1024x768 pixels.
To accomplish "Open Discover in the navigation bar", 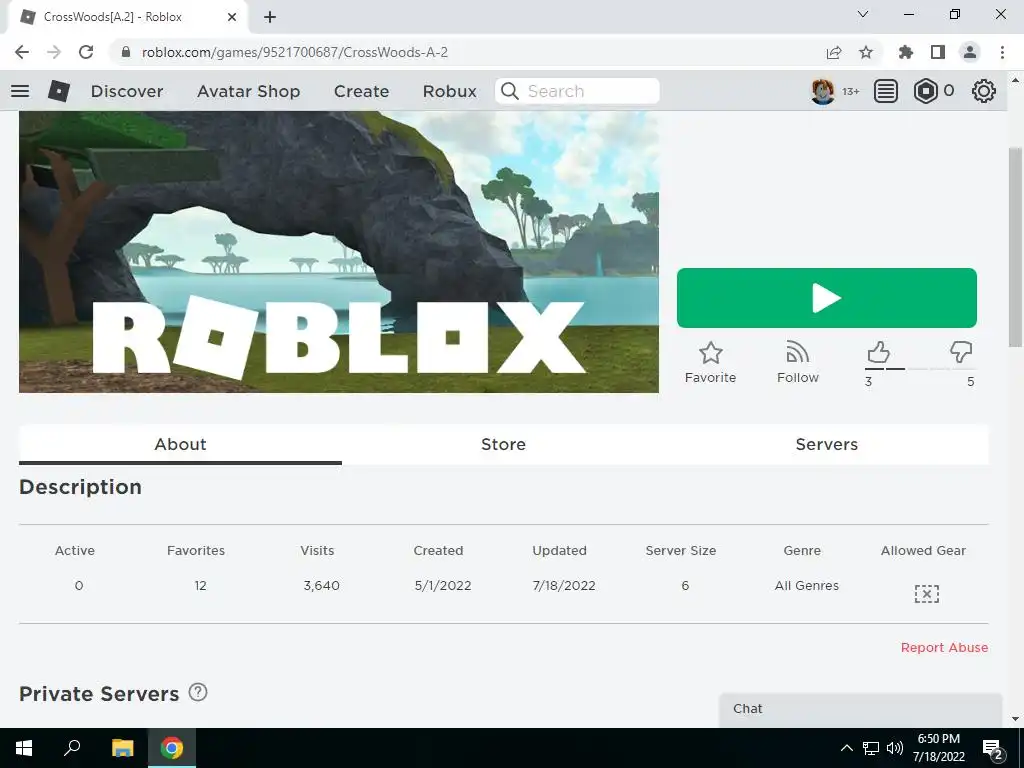I will (x=127, y=91).
